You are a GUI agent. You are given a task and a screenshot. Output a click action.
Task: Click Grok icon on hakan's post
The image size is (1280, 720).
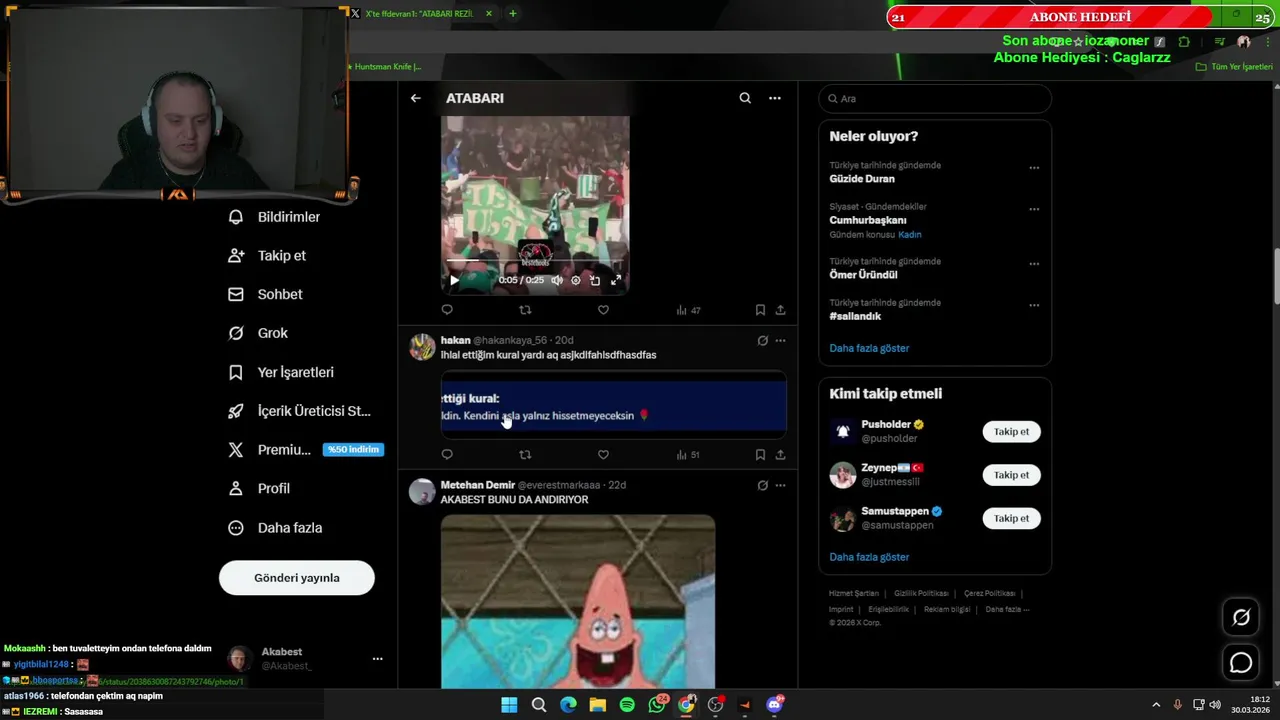point(762,341)
